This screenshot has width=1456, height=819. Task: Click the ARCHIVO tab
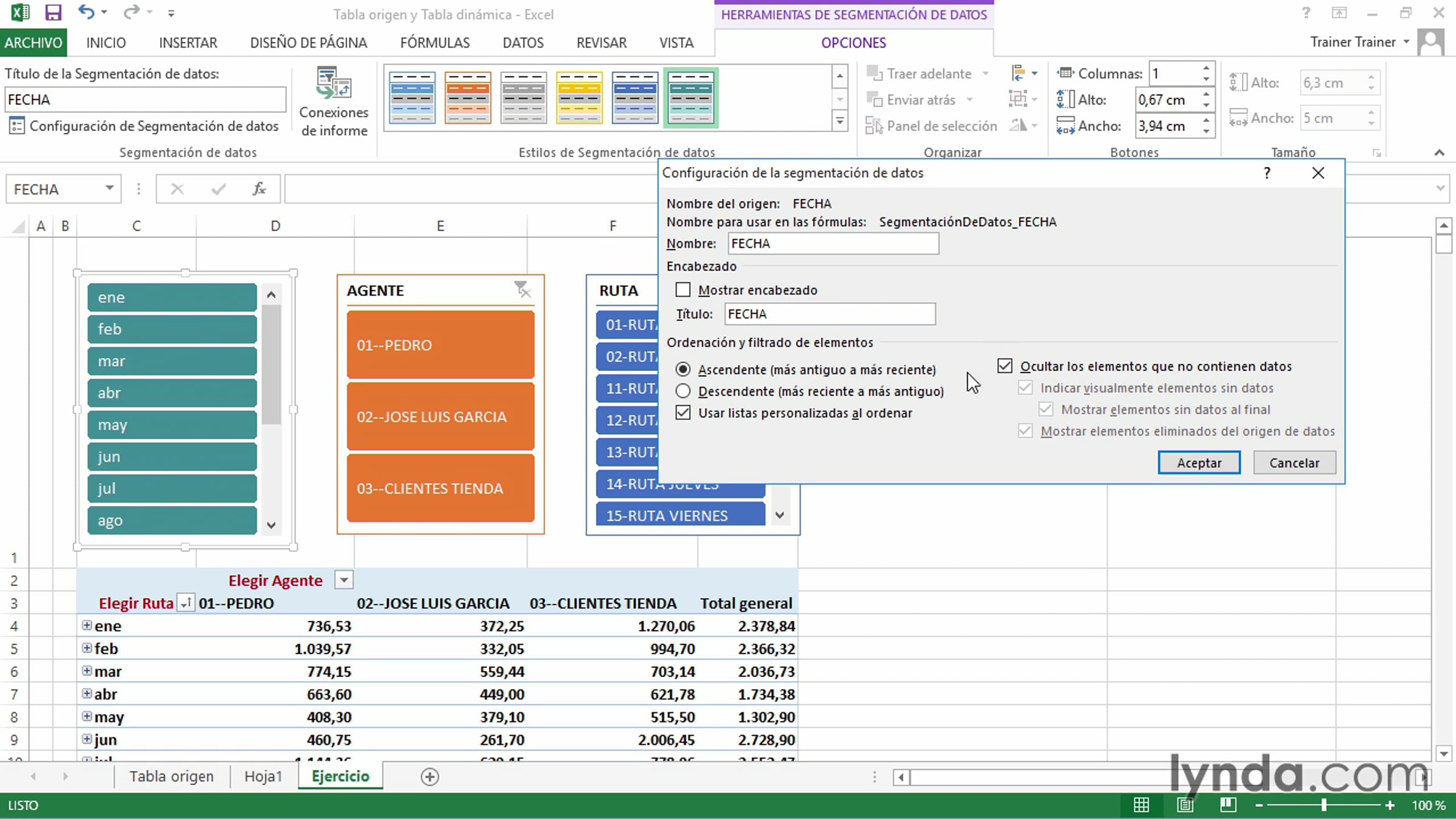point(33,42)
